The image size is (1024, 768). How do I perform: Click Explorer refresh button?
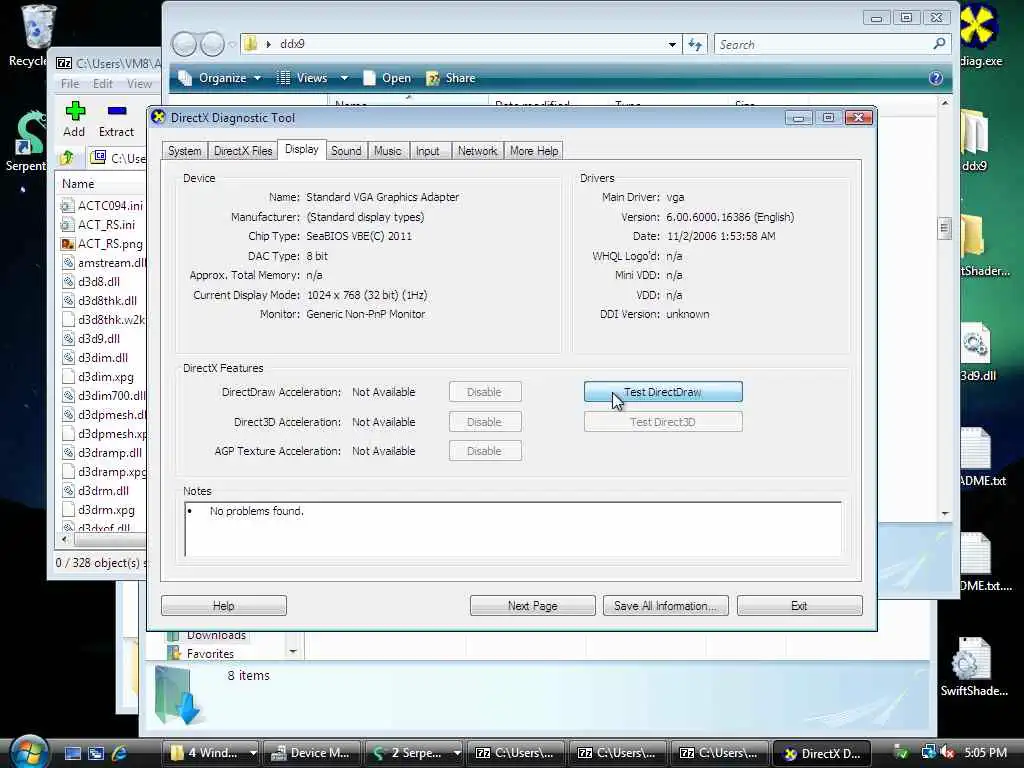[695, 44]
